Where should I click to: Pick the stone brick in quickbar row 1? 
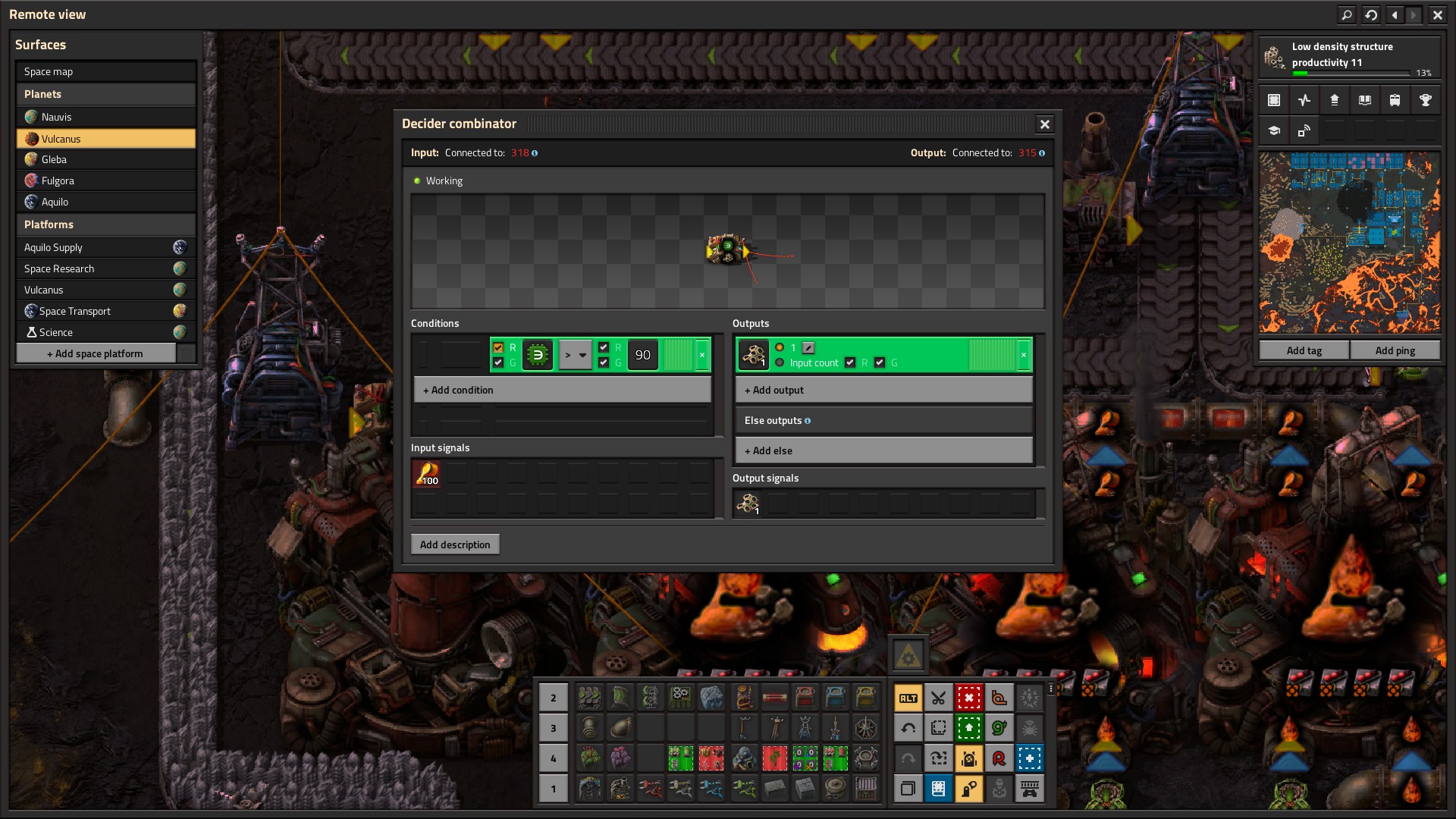tap(774, 789)
